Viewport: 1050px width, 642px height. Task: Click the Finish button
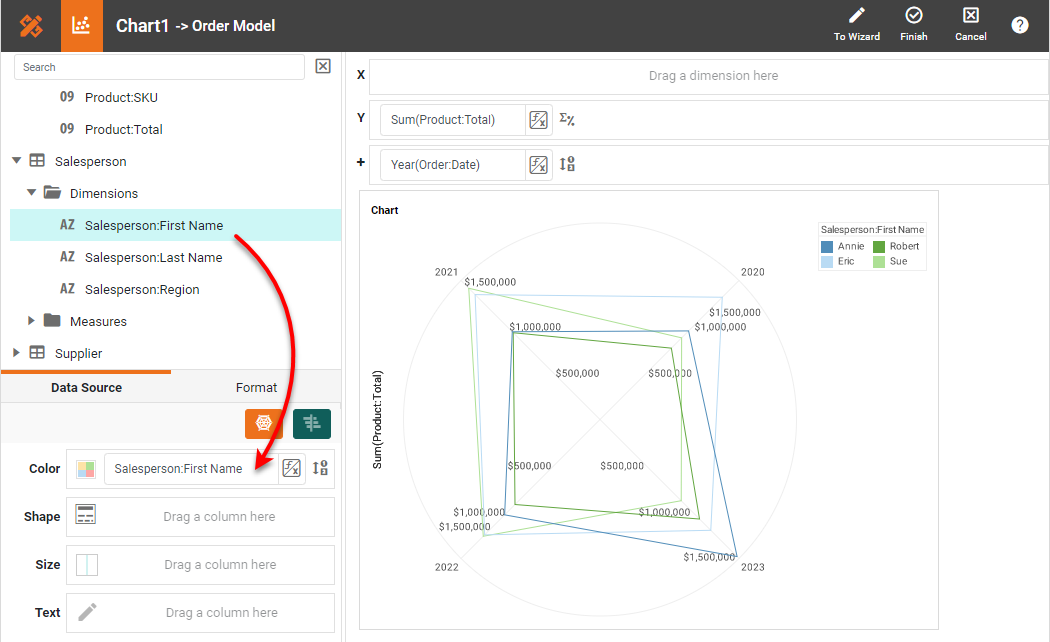[x=913, y=25]
